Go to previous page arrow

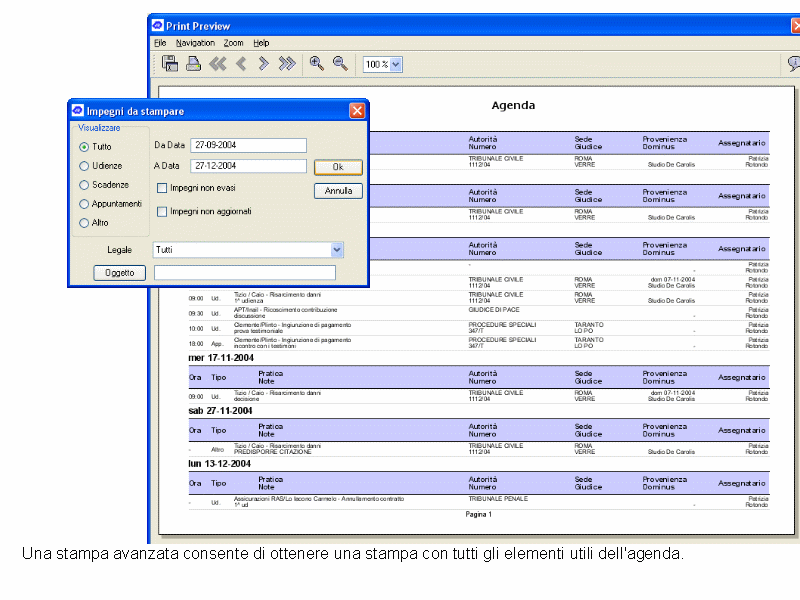coord(241,64)
